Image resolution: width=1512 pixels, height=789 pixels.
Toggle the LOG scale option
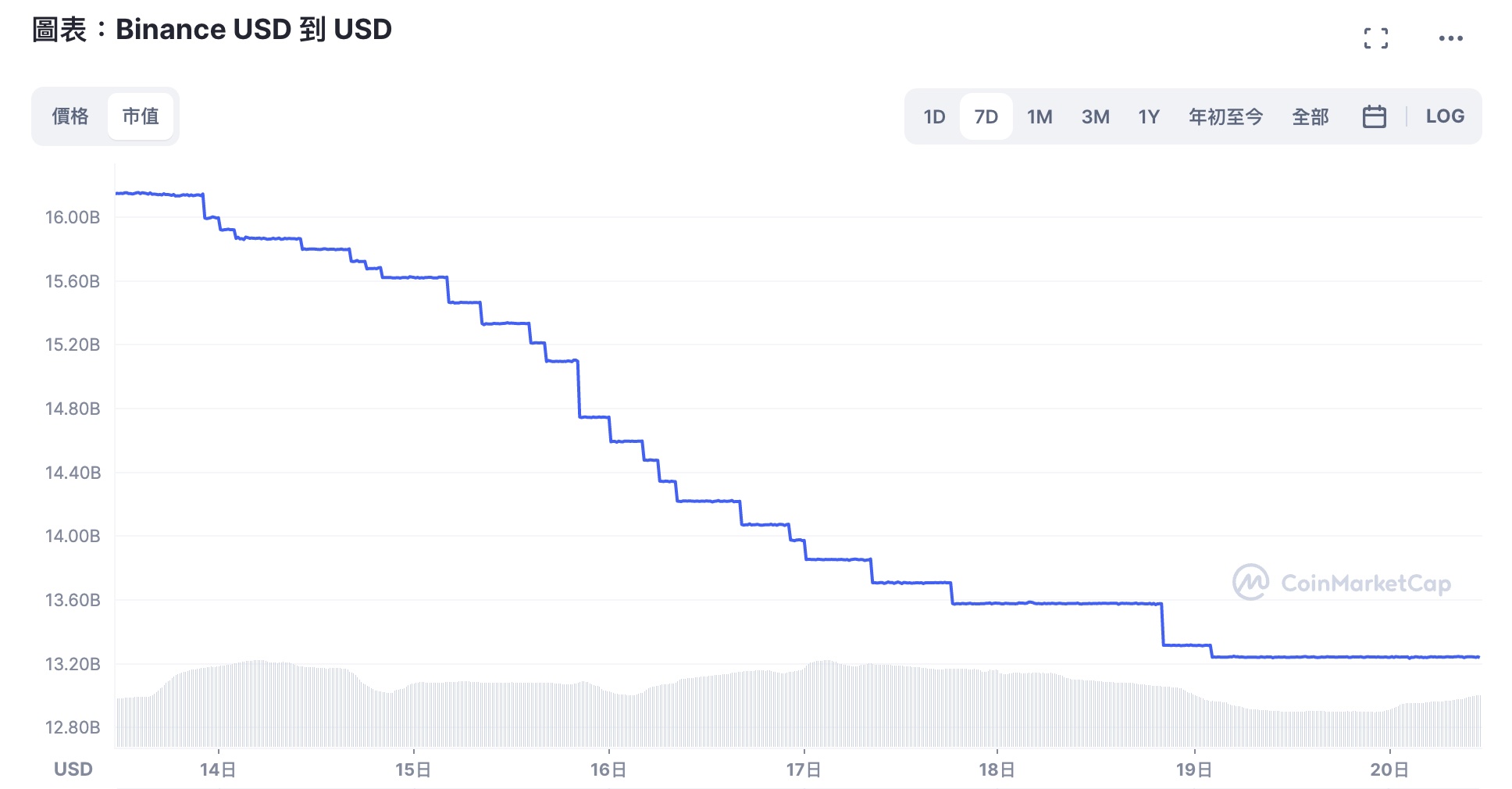[x=1444, y=116]
